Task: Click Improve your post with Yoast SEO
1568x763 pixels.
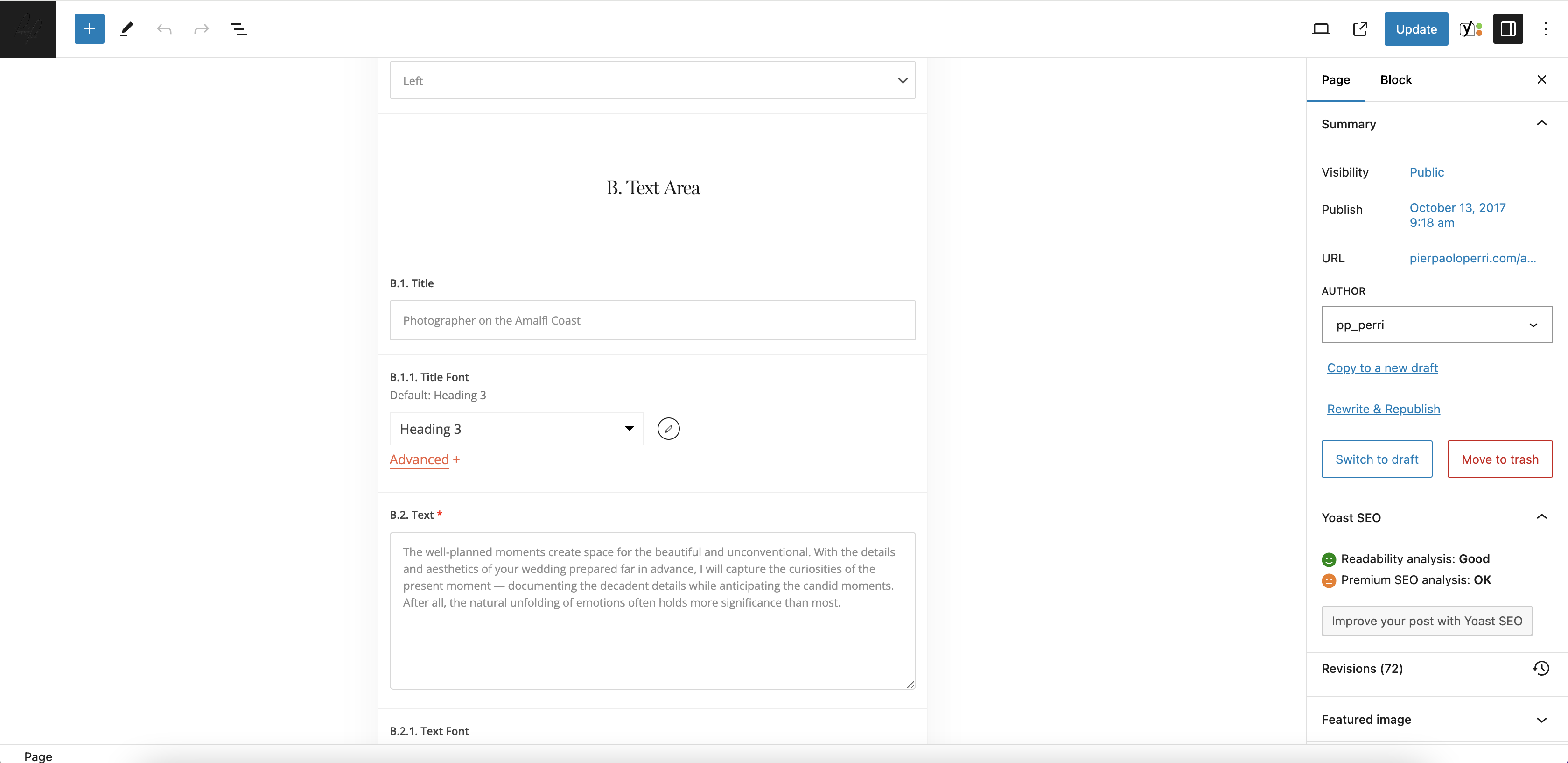Action: coord(1427,621)
